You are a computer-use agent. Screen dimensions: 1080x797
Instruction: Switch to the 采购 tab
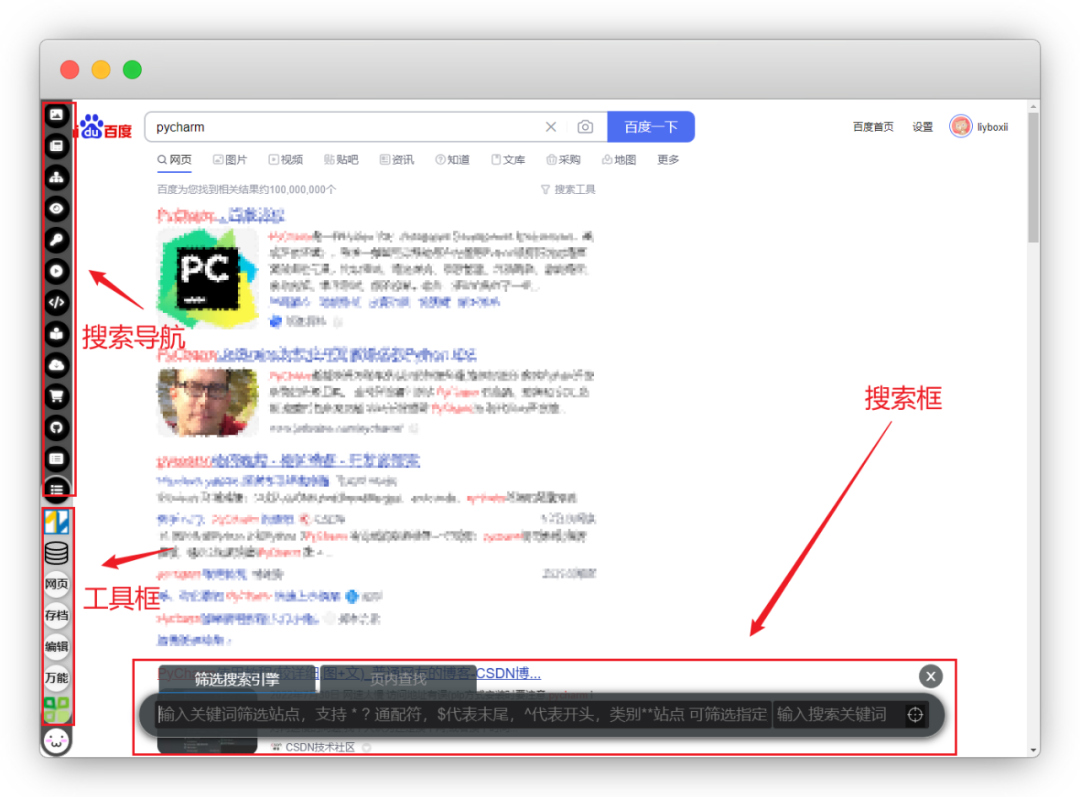click(563, 160)
